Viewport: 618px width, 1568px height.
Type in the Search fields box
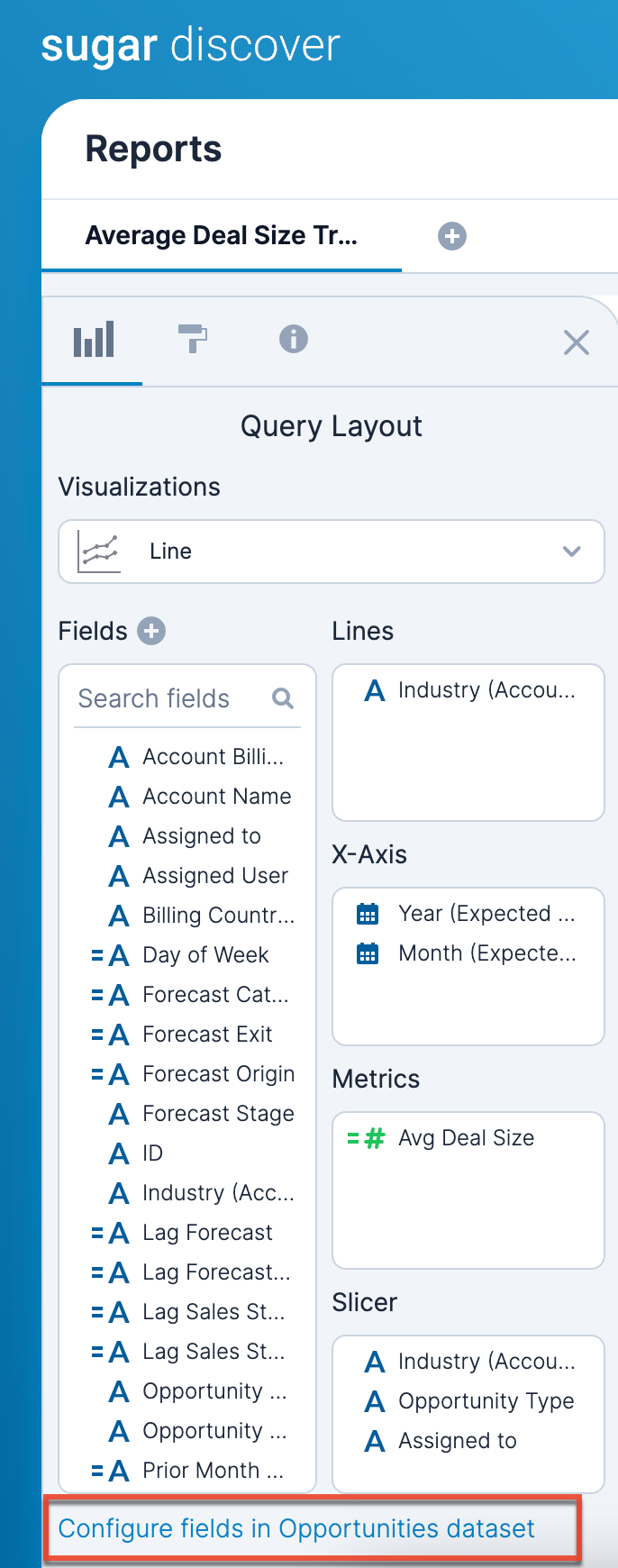pos(171,698)
